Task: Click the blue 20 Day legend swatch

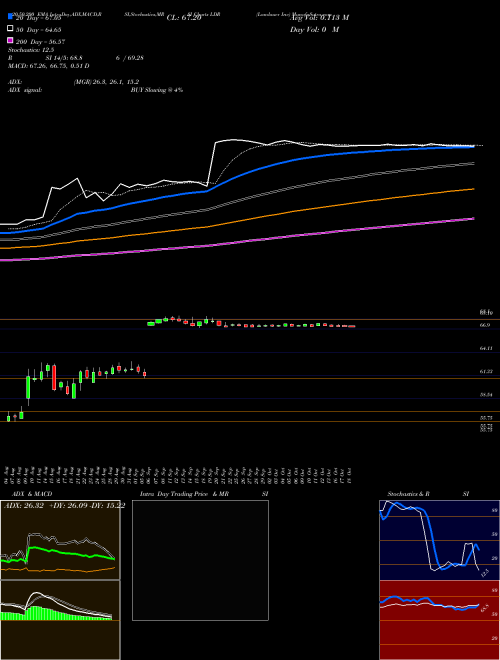Action: [x=10, y=16]
